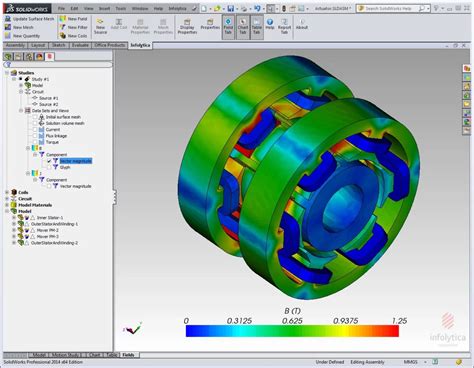Collapse the Data Sets and Views node
This screenshot has height=368, width=474.
tap(21, 110)
